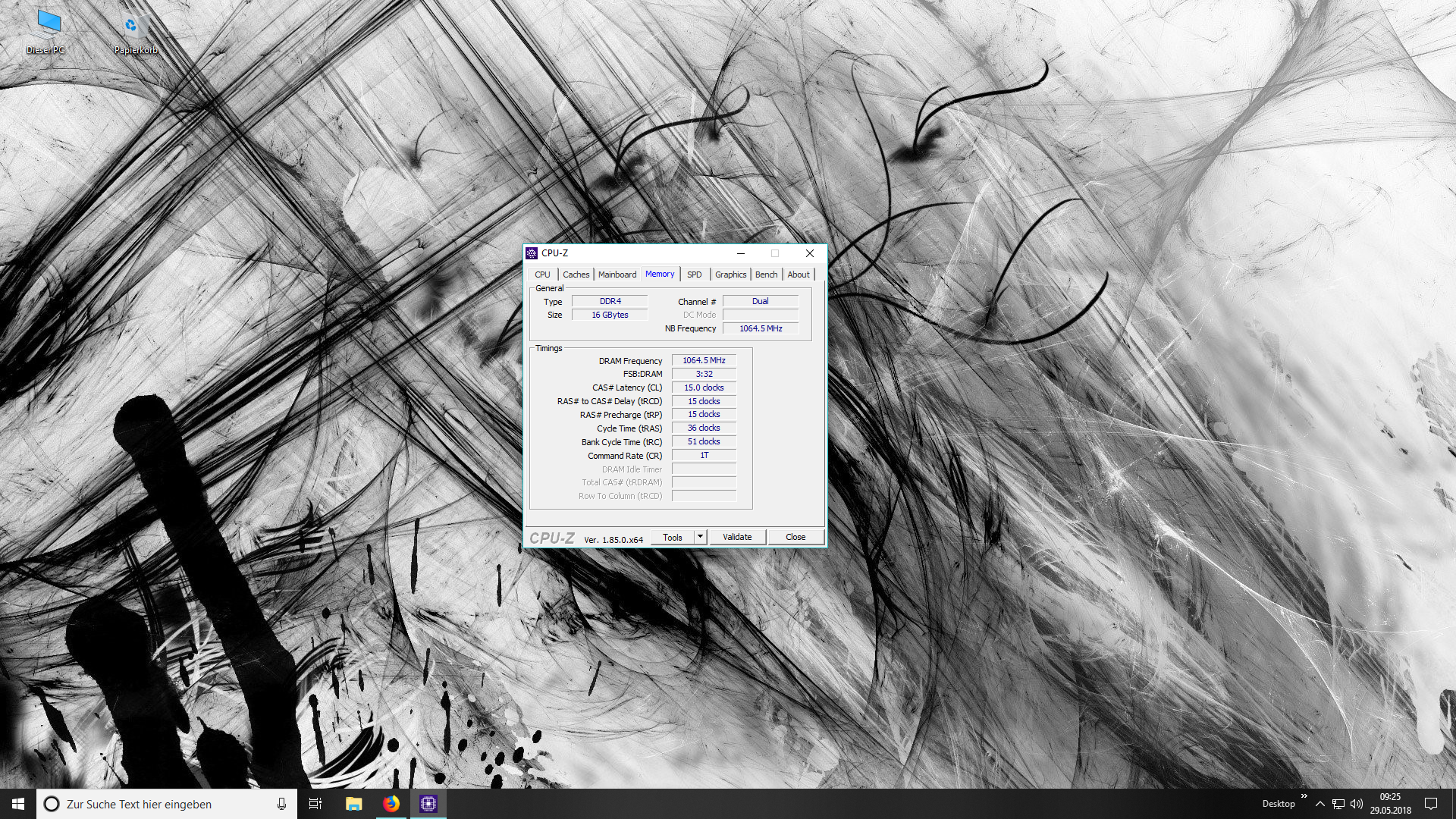Expand hidden icons in the system tray

tap(1320, 804)
